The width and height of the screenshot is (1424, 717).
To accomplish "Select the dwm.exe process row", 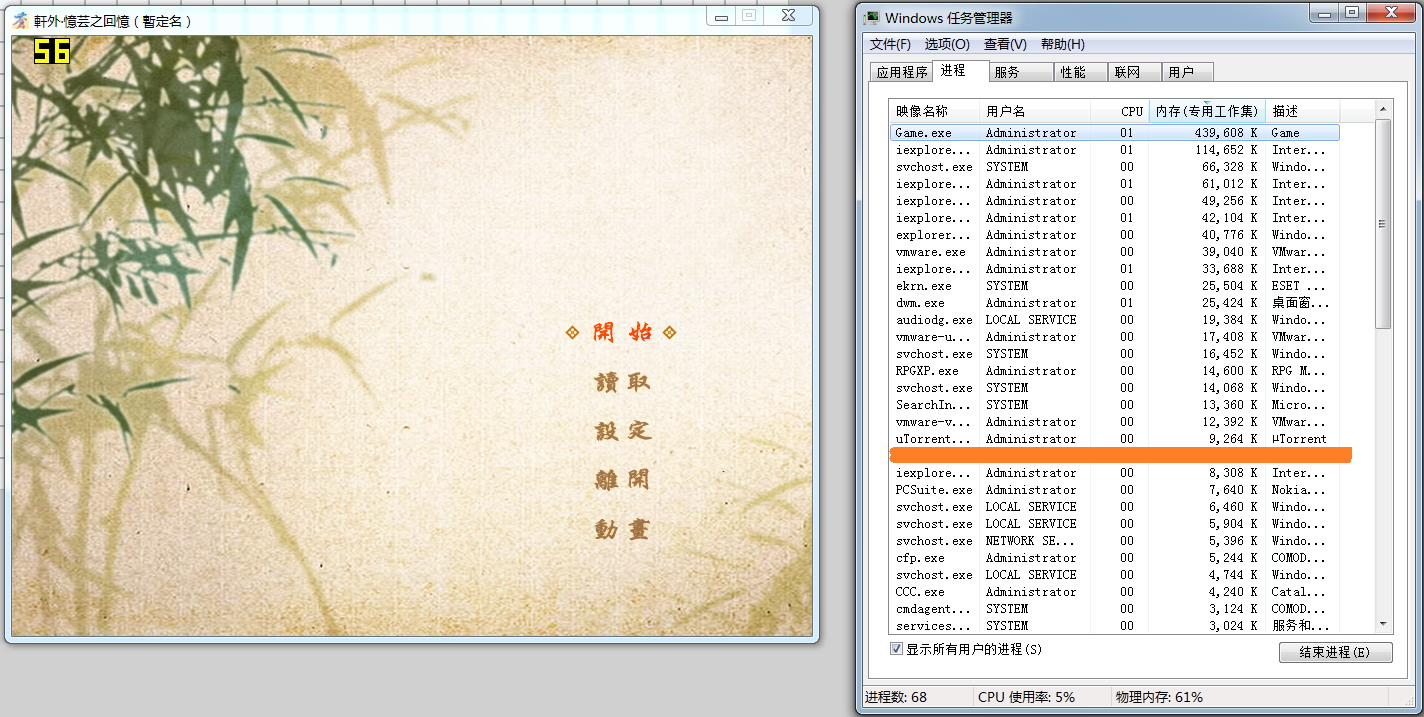I will coord(1114,303).
